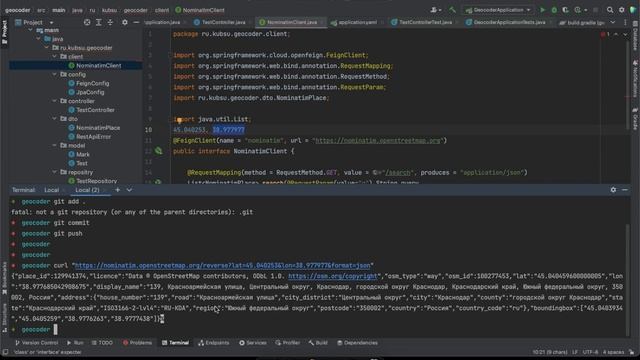The width and height of the screenshot is (640, 360).
Task: Click 4 spaces indent setting in status bar
Action: click(x=613, y=352)
